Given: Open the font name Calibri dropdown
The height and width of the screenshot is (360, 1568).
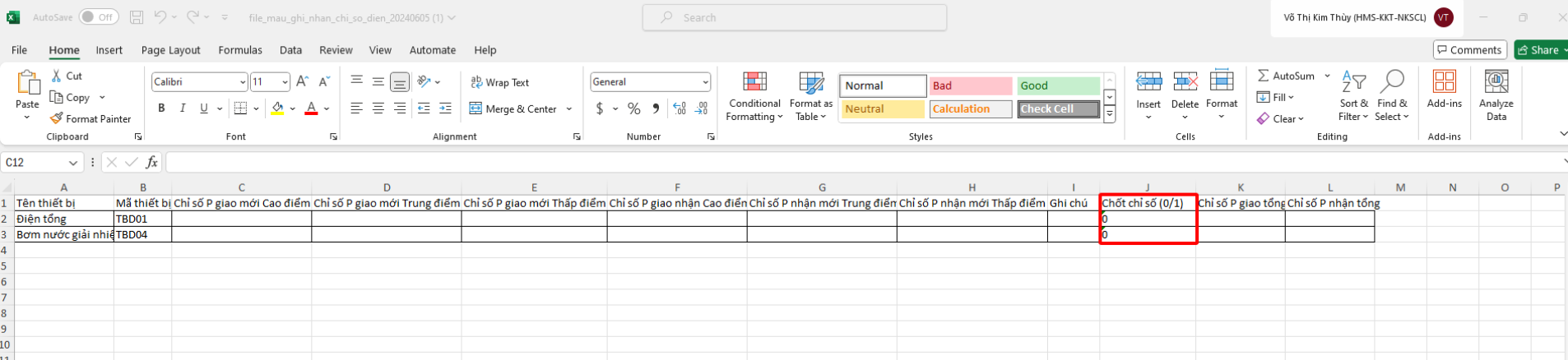Looking at the screenshot, I should pyautogui.click(x=242, y=82).
